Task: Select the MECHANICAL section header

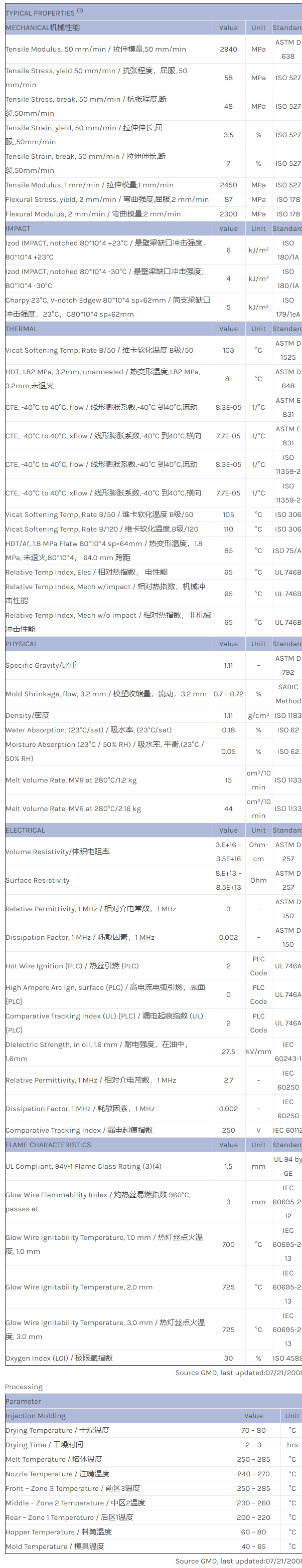Action: 43,28
